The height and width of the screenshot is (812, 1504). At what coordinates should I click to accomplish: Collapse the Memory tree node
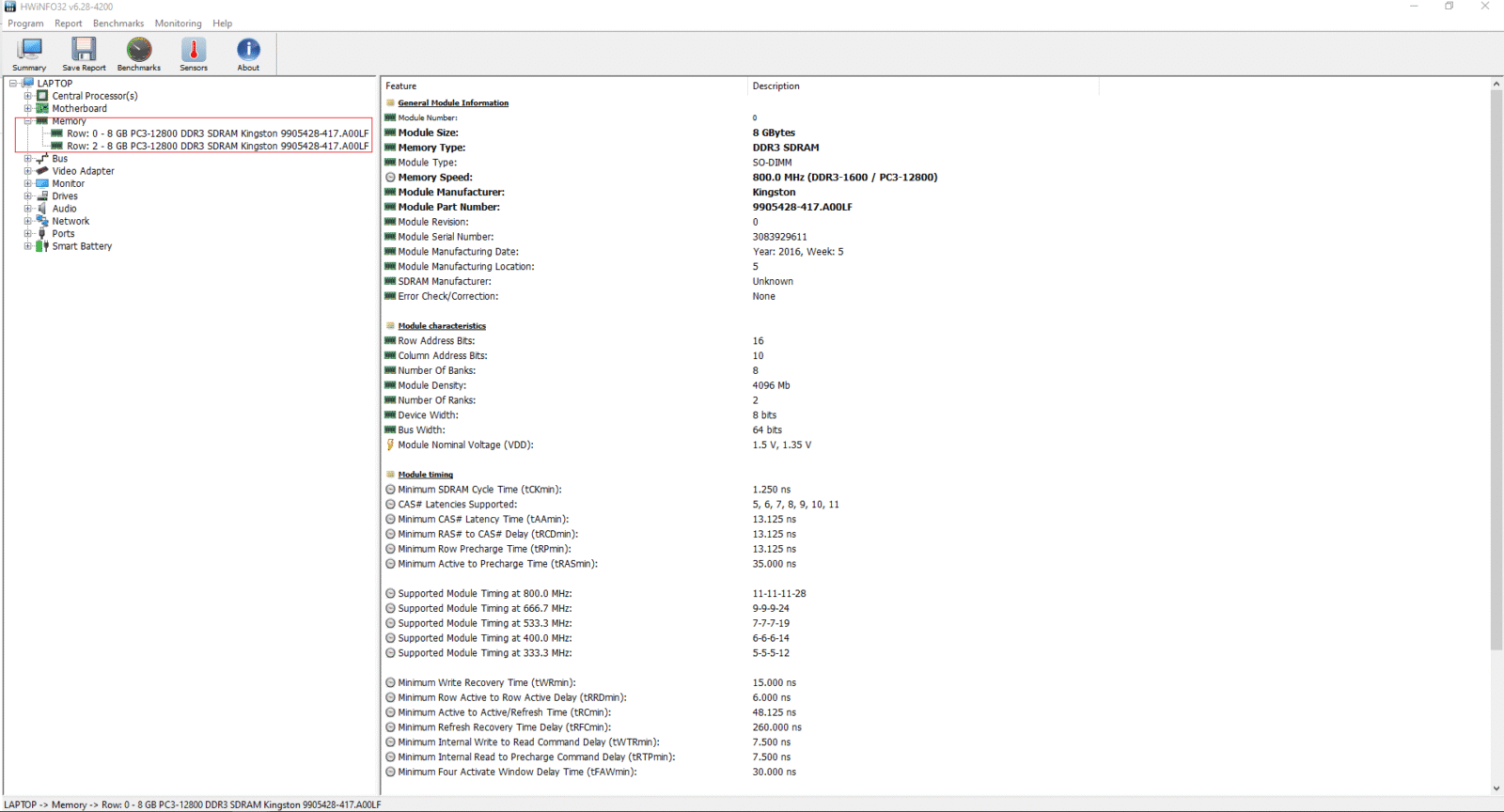pos(27,121)
